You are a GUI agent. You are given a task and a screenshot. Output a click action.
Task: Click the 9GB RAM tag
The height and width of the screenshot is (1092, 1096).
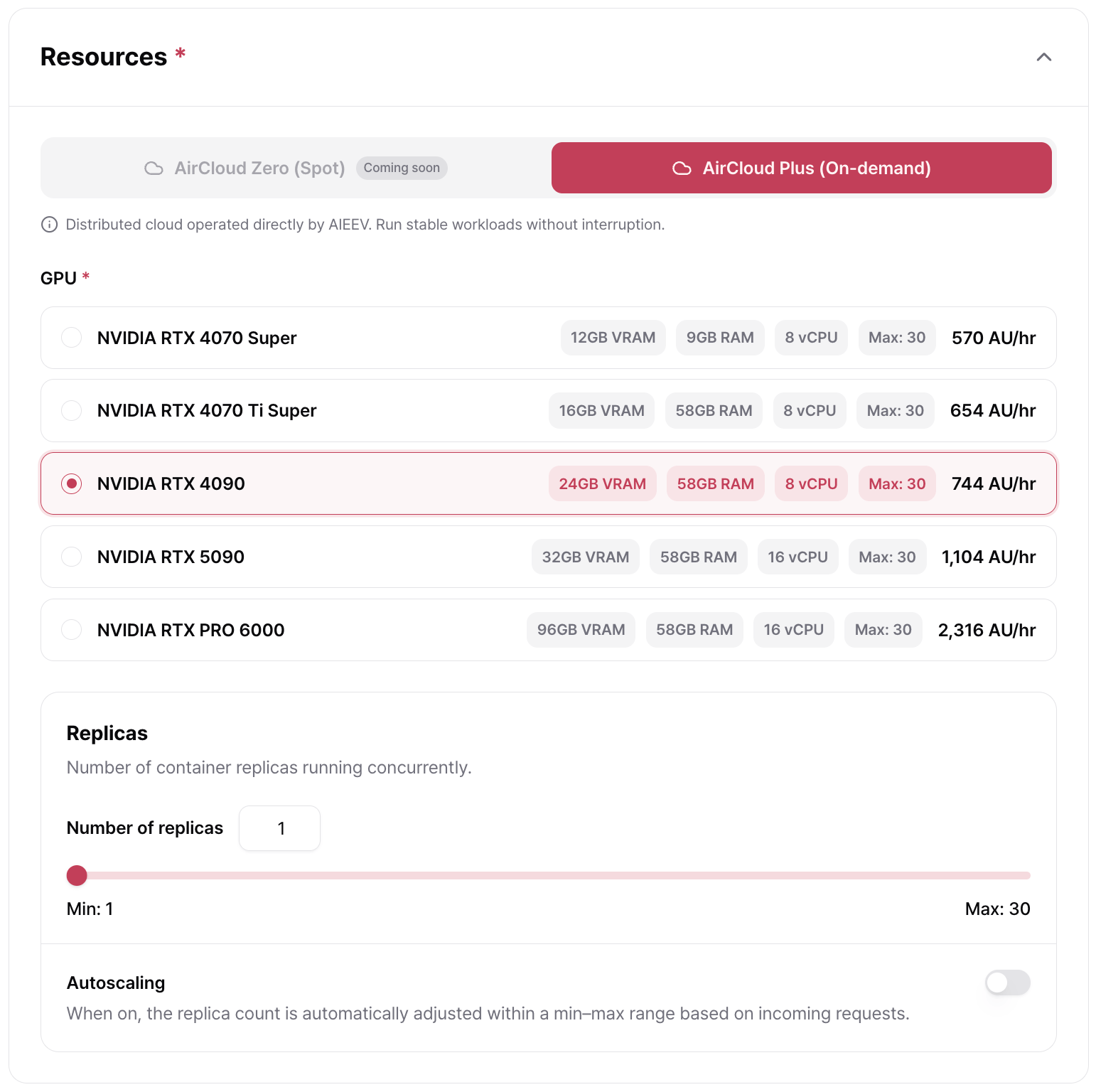point(720,338)
